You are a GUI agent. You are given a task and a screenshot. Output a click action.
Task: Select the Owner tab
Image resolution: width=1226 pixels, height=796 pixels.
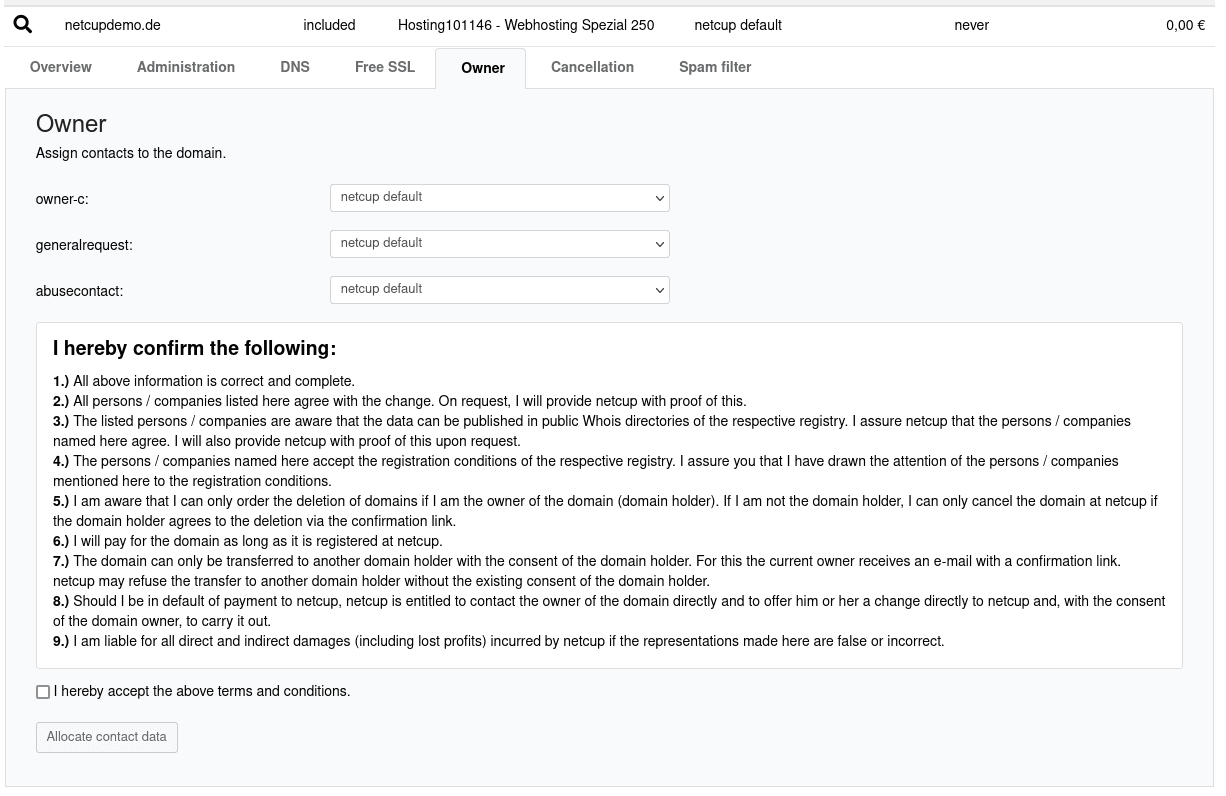pyautogui.click(x=482, y=69)
